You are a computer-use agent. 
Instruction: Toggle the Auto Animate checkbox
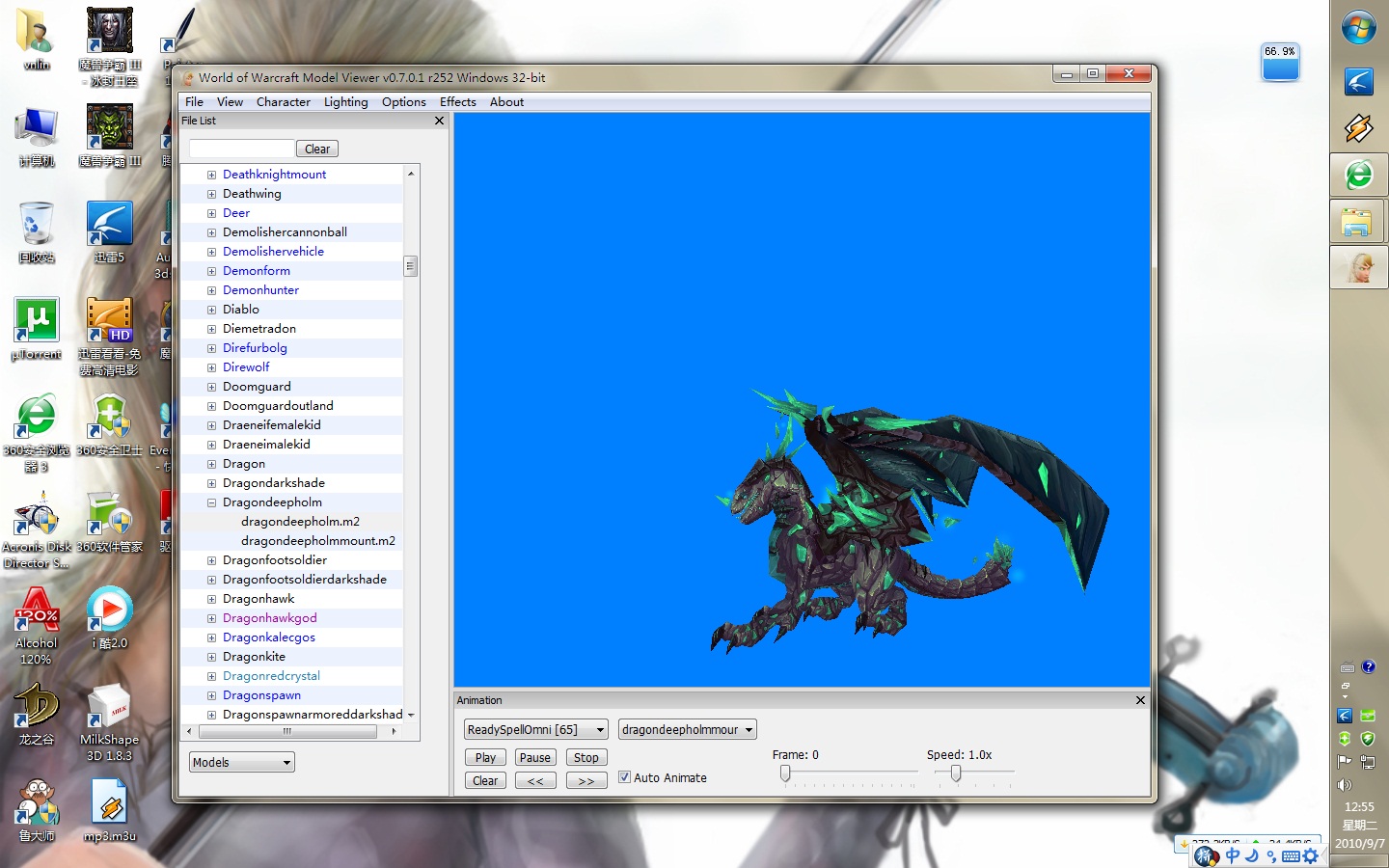[624, 777]
